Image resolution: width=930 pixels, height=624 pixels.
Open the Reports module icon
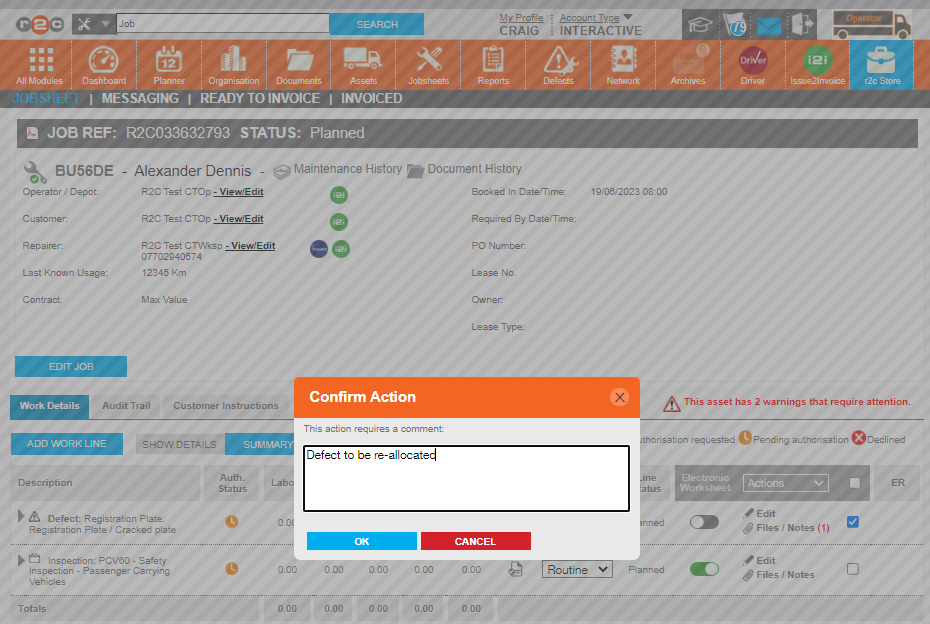[492, 64]
